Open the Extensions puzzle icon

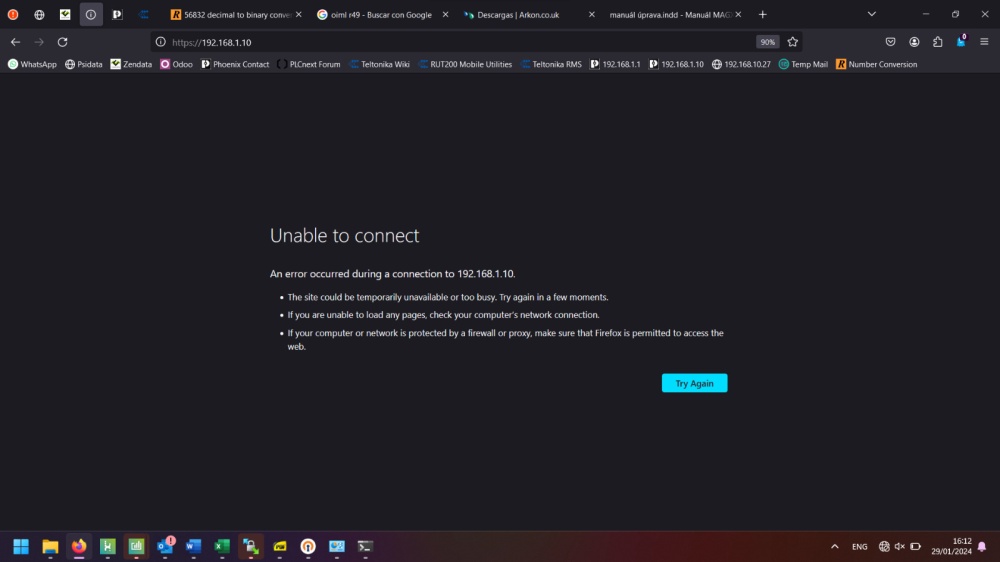937,42
